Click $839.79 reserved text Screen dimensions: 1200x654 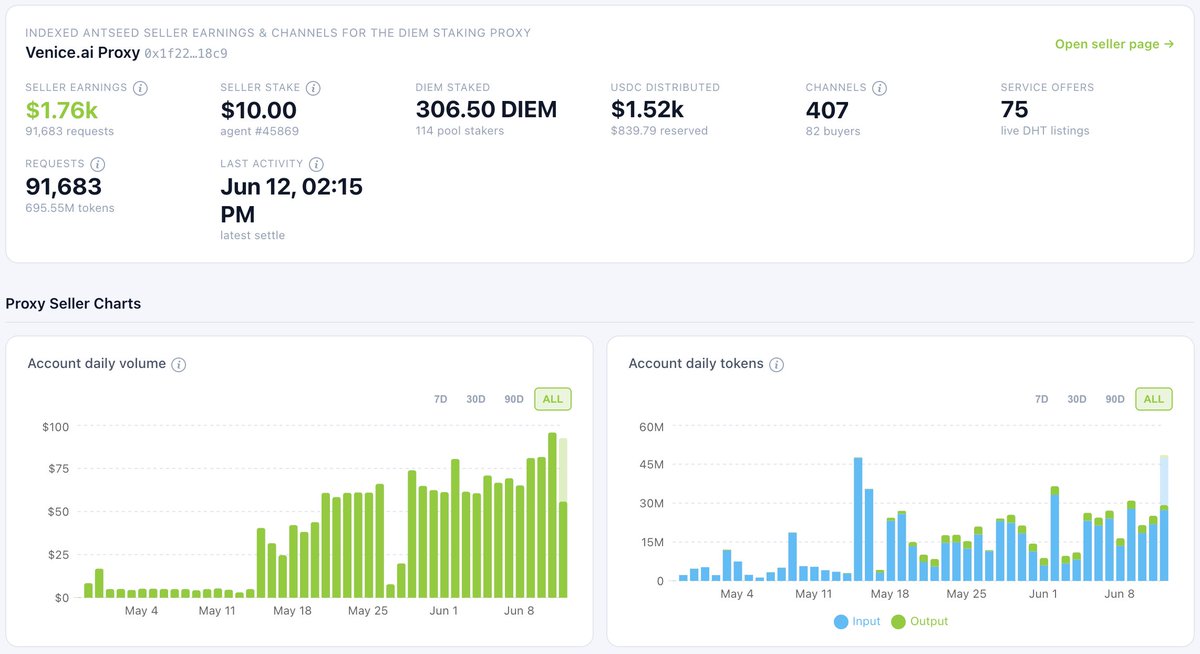coord(659,131)
